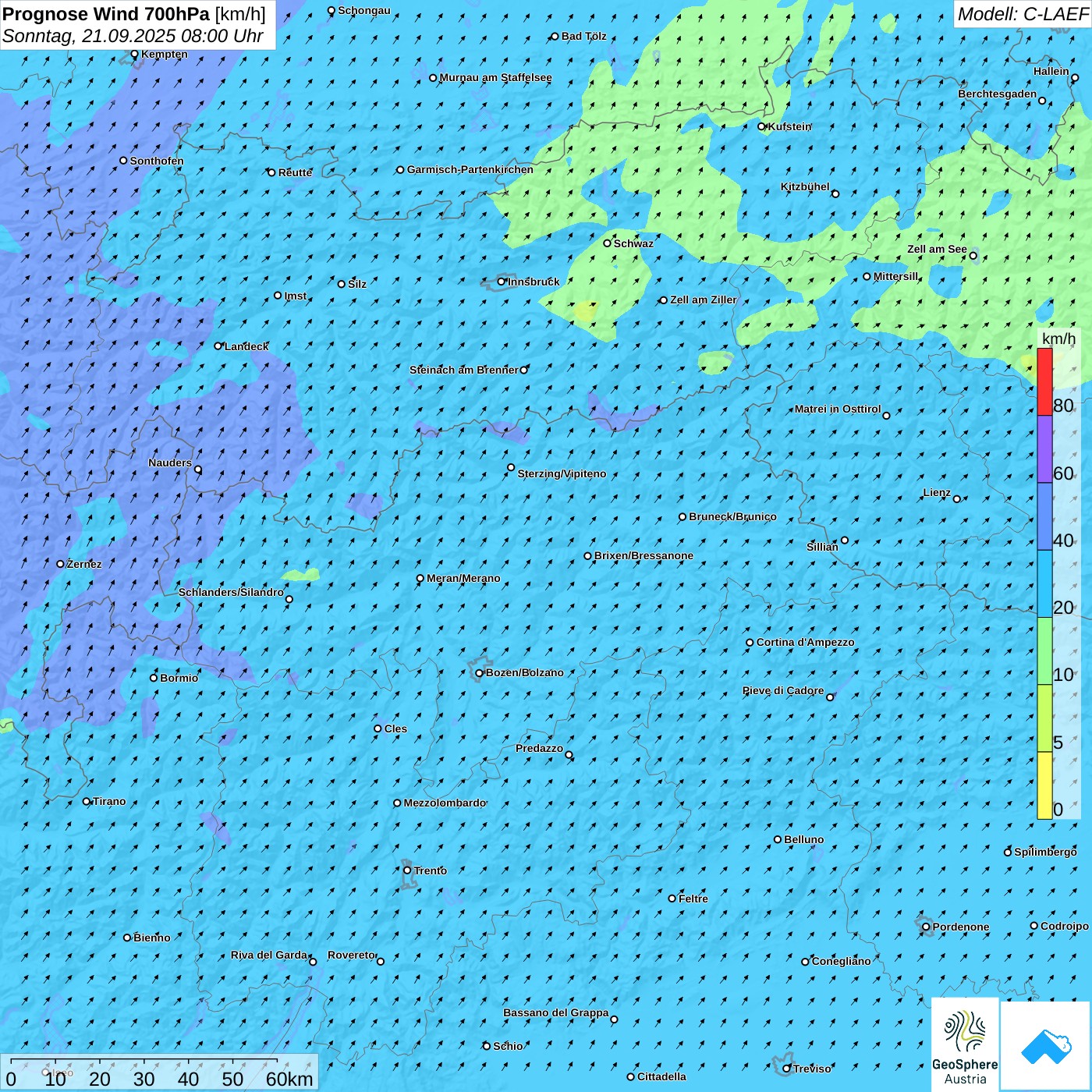Click the Rovereto label

(x=352, y=955)
